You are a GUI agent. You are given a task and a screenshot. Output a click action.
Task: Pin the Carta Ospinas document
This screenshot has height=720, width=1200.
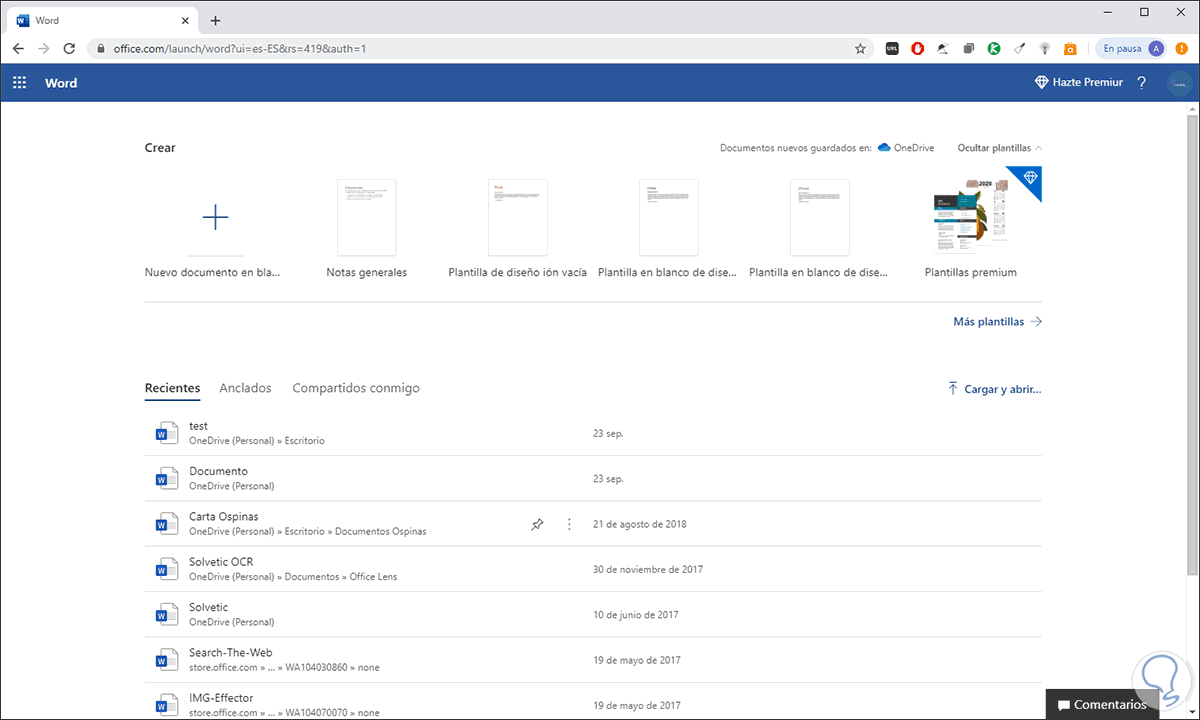click(537, 524)
